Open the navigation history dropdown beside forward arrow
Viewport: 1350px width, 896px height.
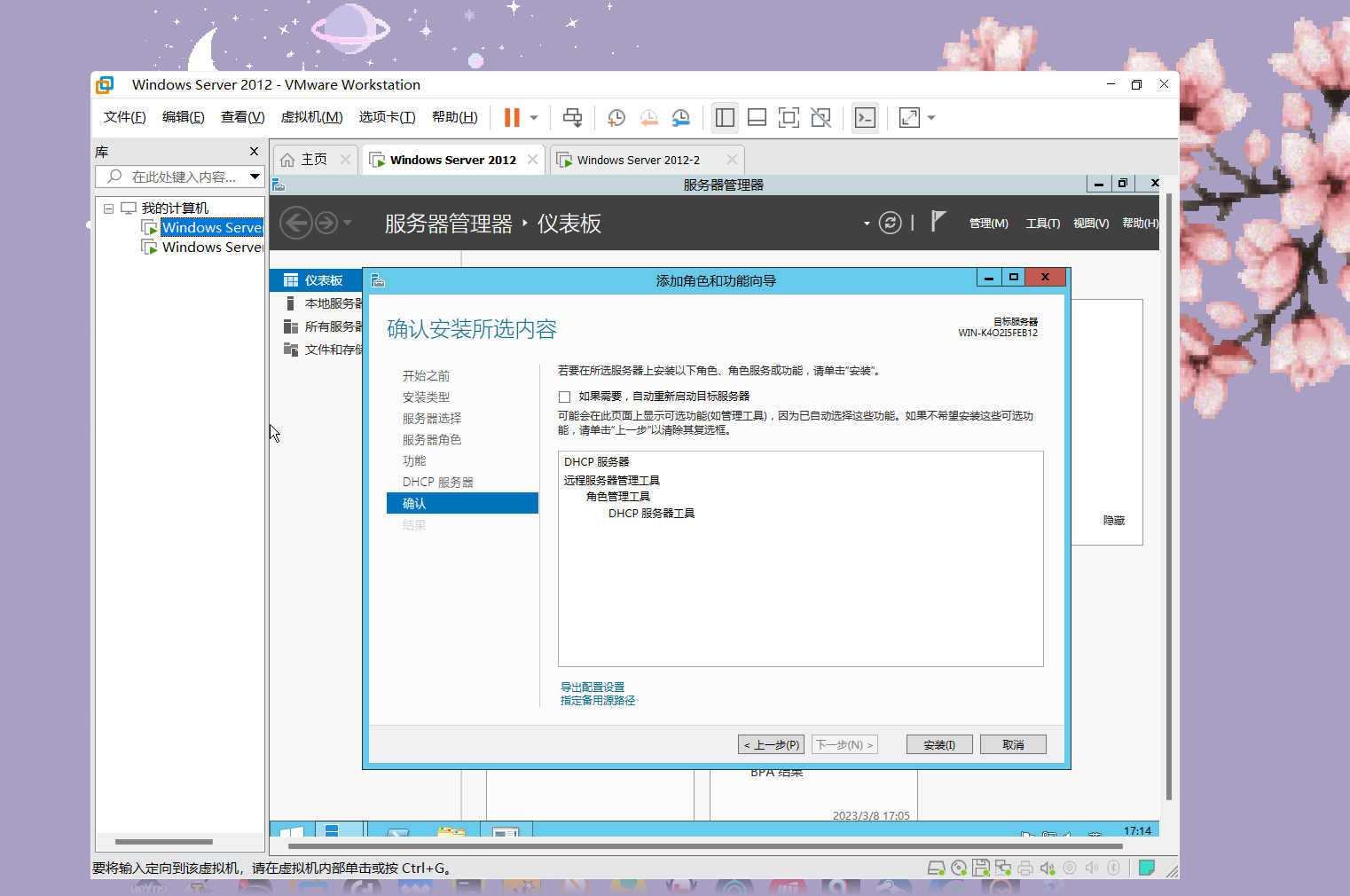click(348, 224)
